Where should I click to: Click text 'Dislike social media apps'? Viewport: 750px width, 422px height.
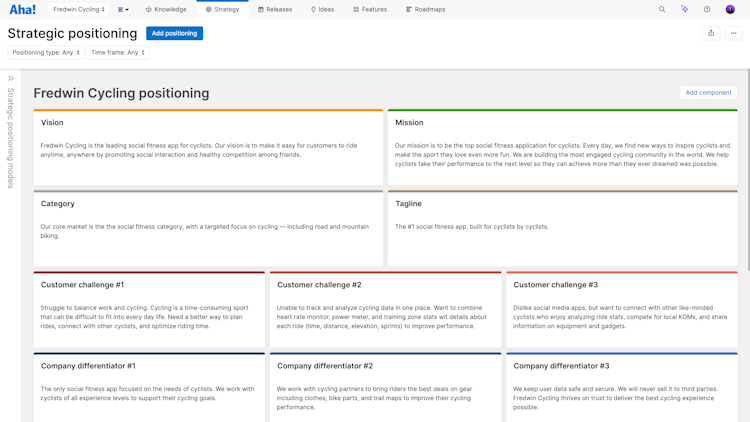click(x=549, y=308)
